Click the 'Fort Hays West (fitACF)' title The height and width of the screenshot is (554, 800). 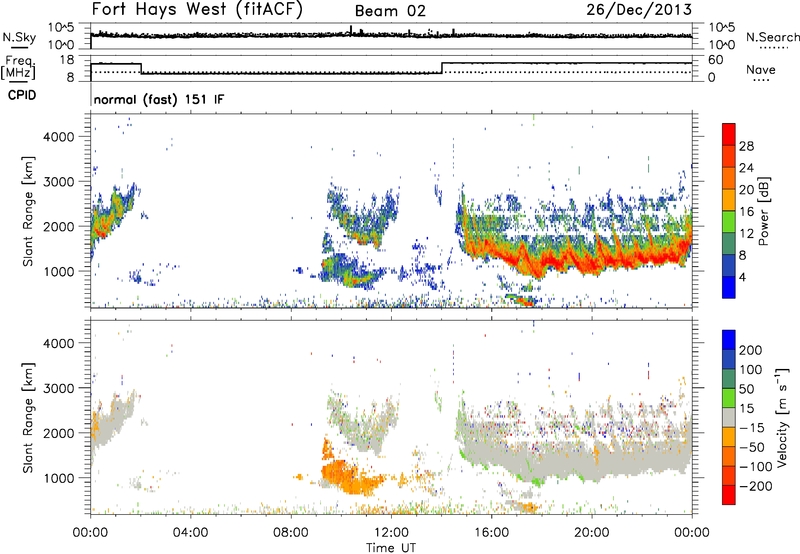pos(197,10)
